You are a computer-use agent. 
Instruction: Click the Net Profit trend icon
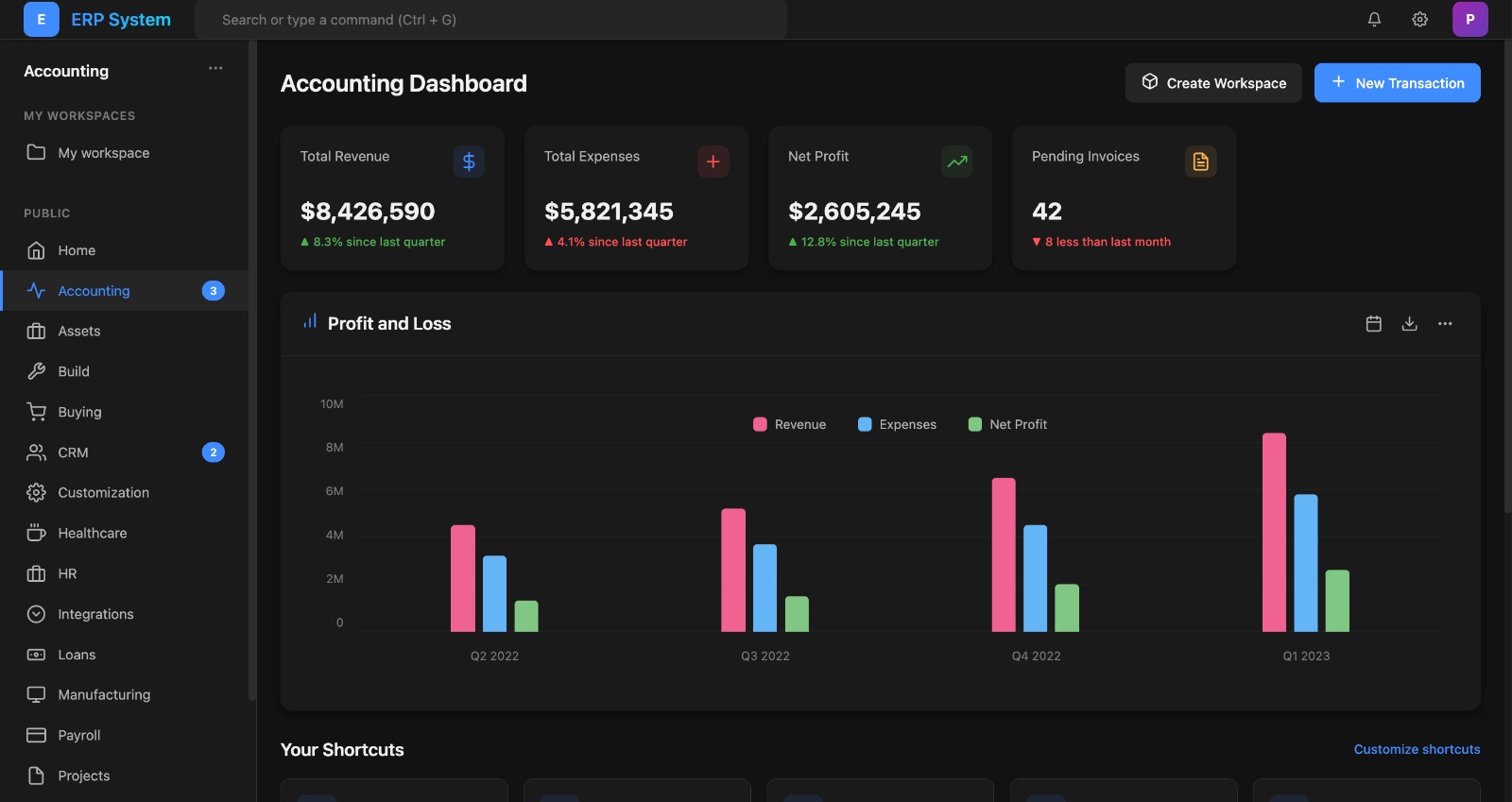[956, 162]
